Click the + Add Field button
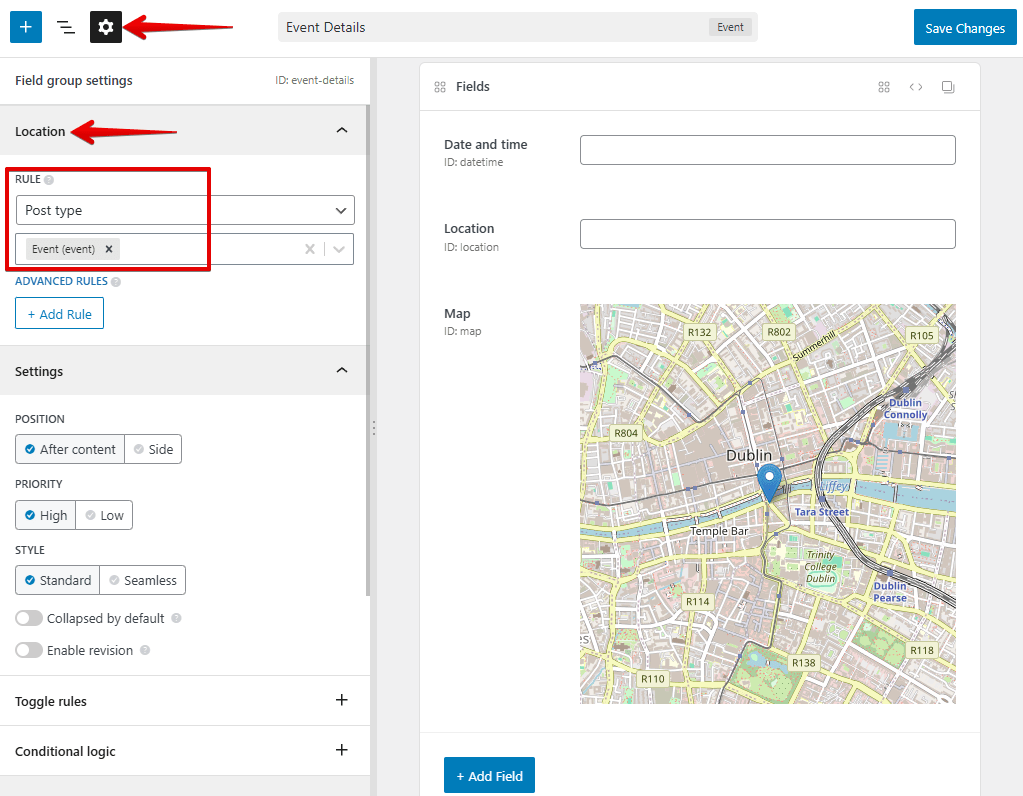Image resolution: width=1023 pixels, height=796 pixels. click(x=489, y=776)
